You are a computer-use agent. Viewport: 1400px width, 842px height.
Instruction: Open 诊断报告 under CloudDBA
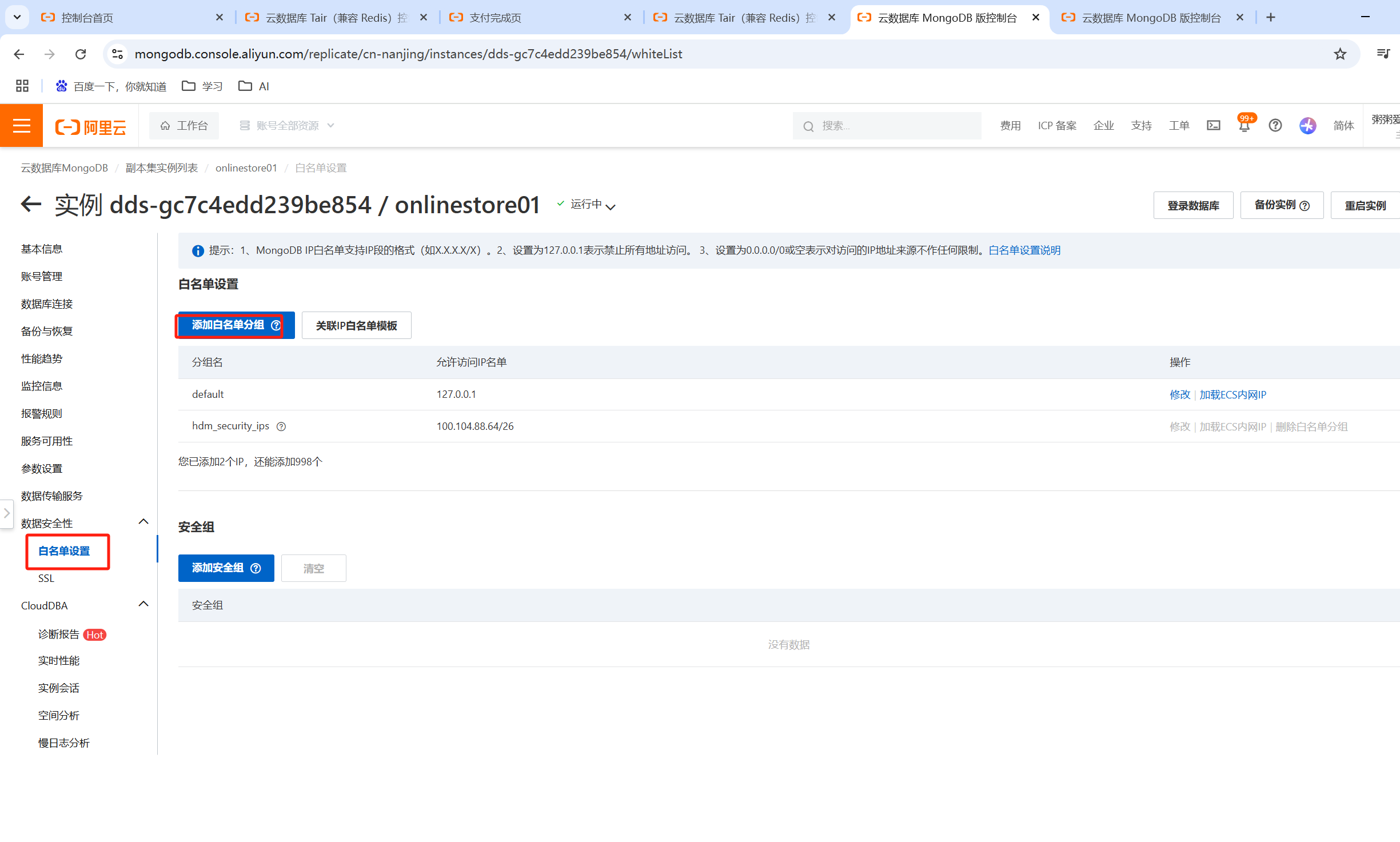(x=59, y=634)
